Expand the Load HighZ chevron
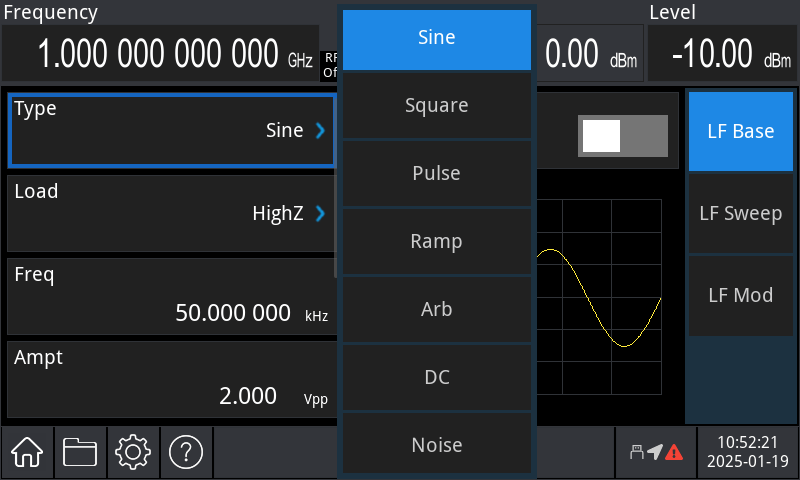 tap(320, 213)
